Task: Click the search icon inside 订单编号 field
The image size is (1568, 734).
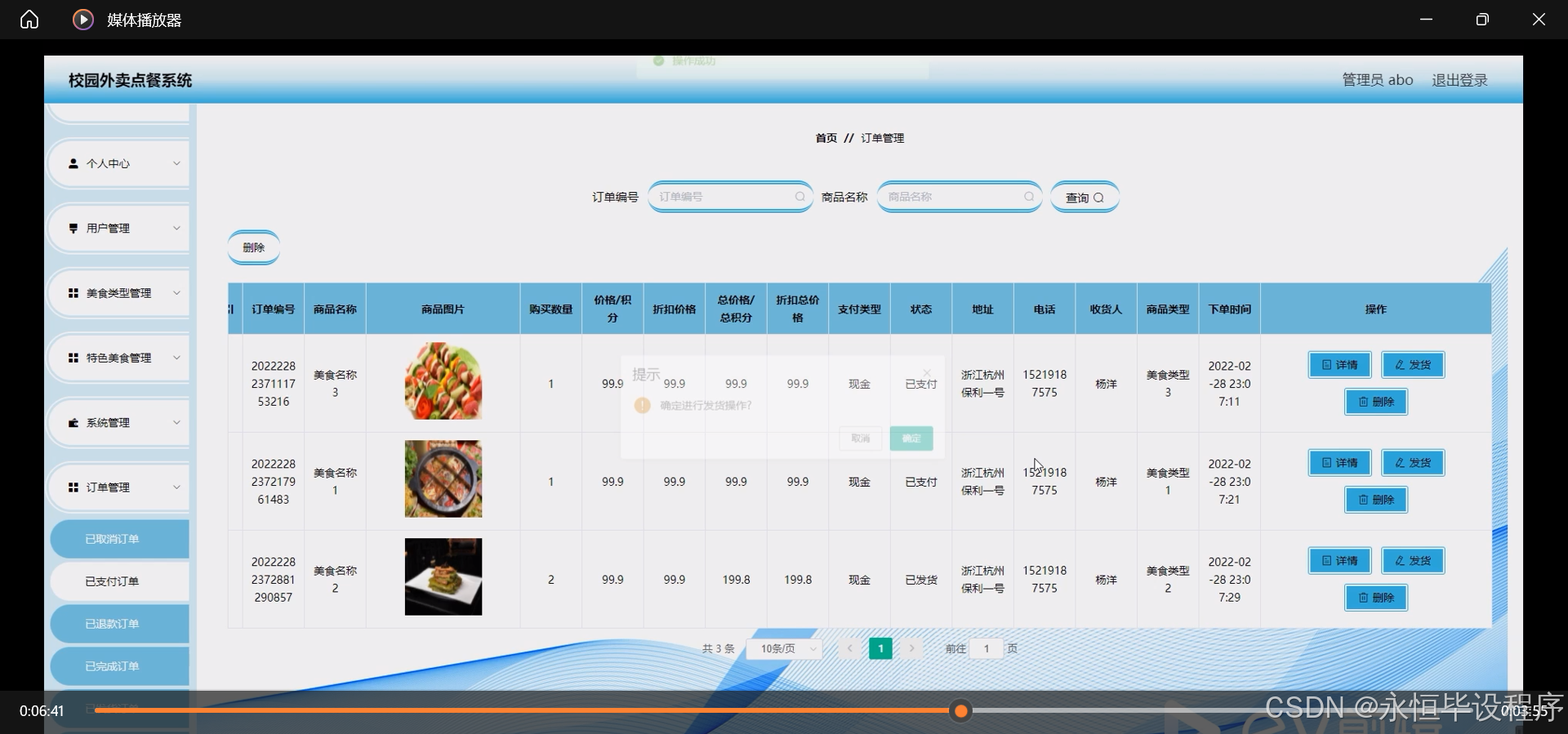Action: pyautogui.click(x=800, y=197)
